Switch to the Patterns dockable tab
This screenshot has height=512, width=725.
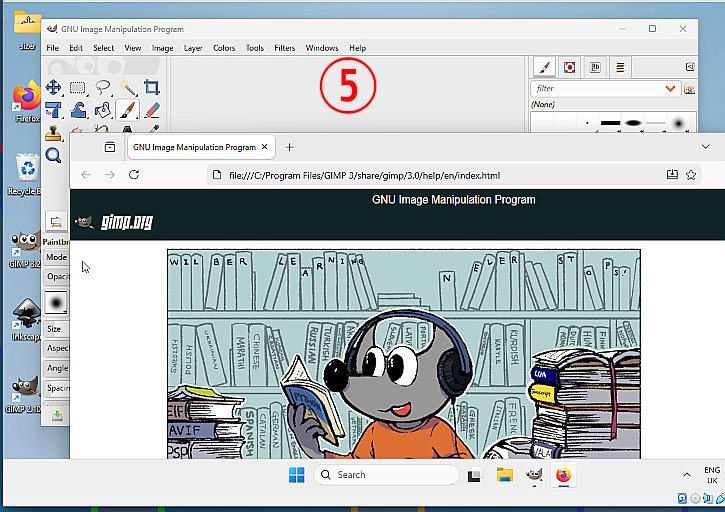pyautogui.click(x=570, y=68)
